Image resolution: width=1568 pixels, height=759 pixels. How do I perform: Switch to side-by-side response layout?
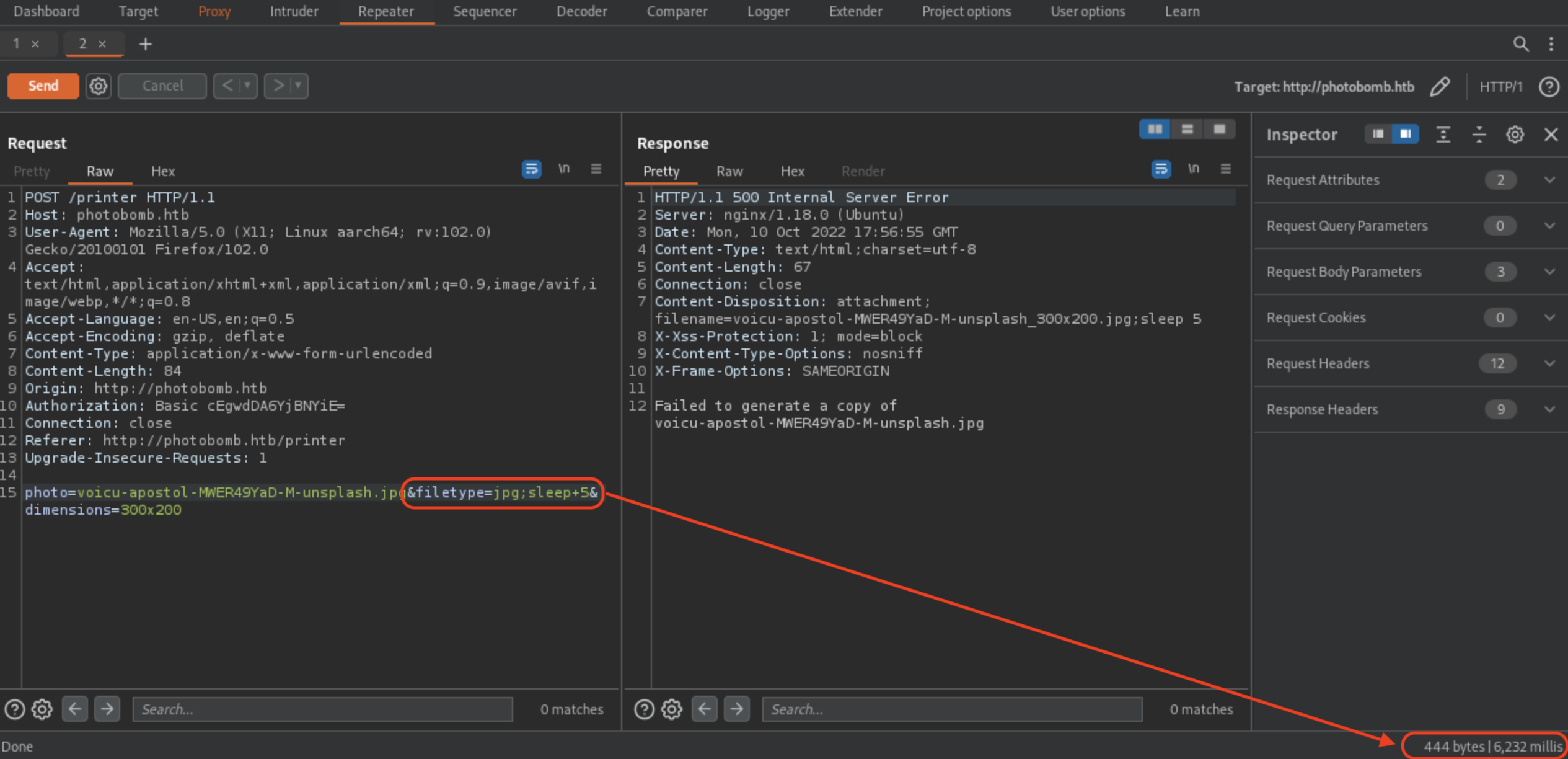click(1155, 129)
